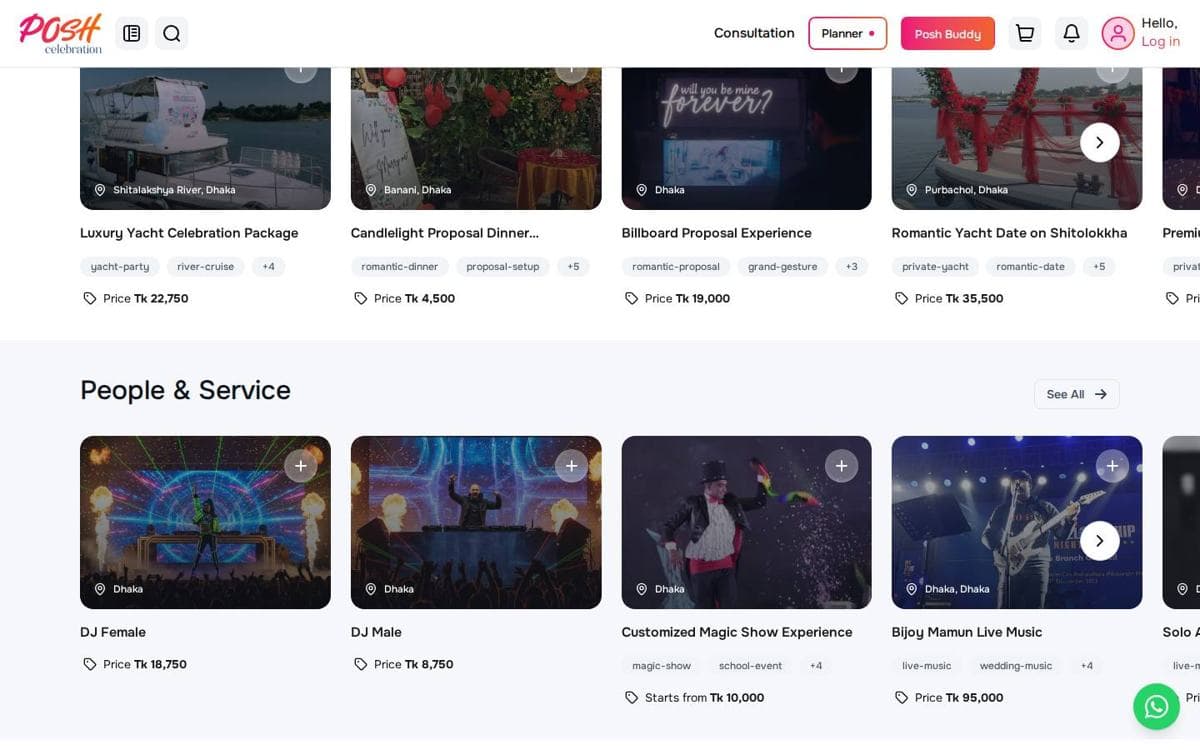Open Posh Buddy
Screen dimensions: 1200x750
pyautogui.click(x=948, y=33)
